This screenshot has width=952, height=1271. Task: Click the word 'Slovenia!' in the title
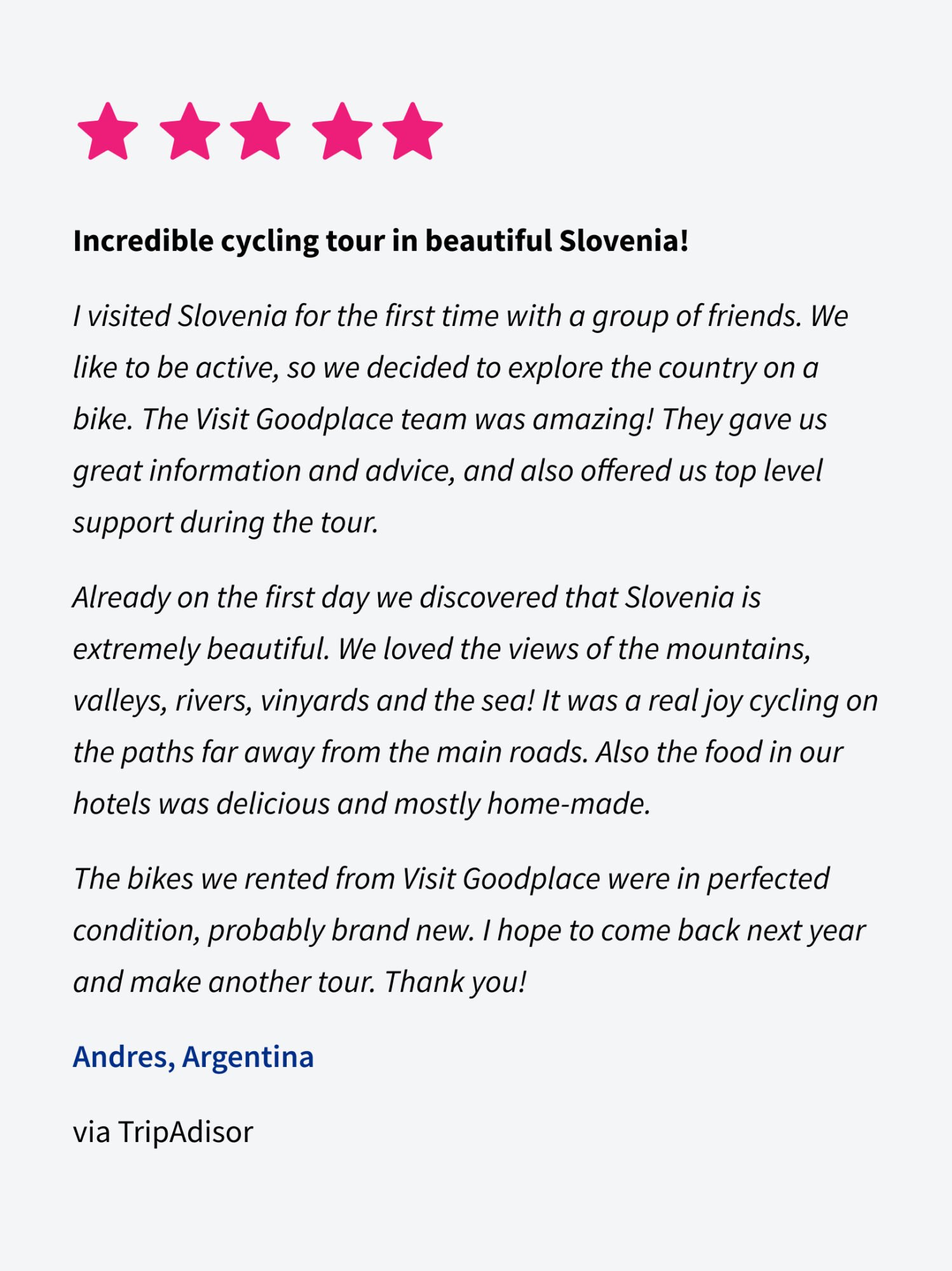click(623, 241)
